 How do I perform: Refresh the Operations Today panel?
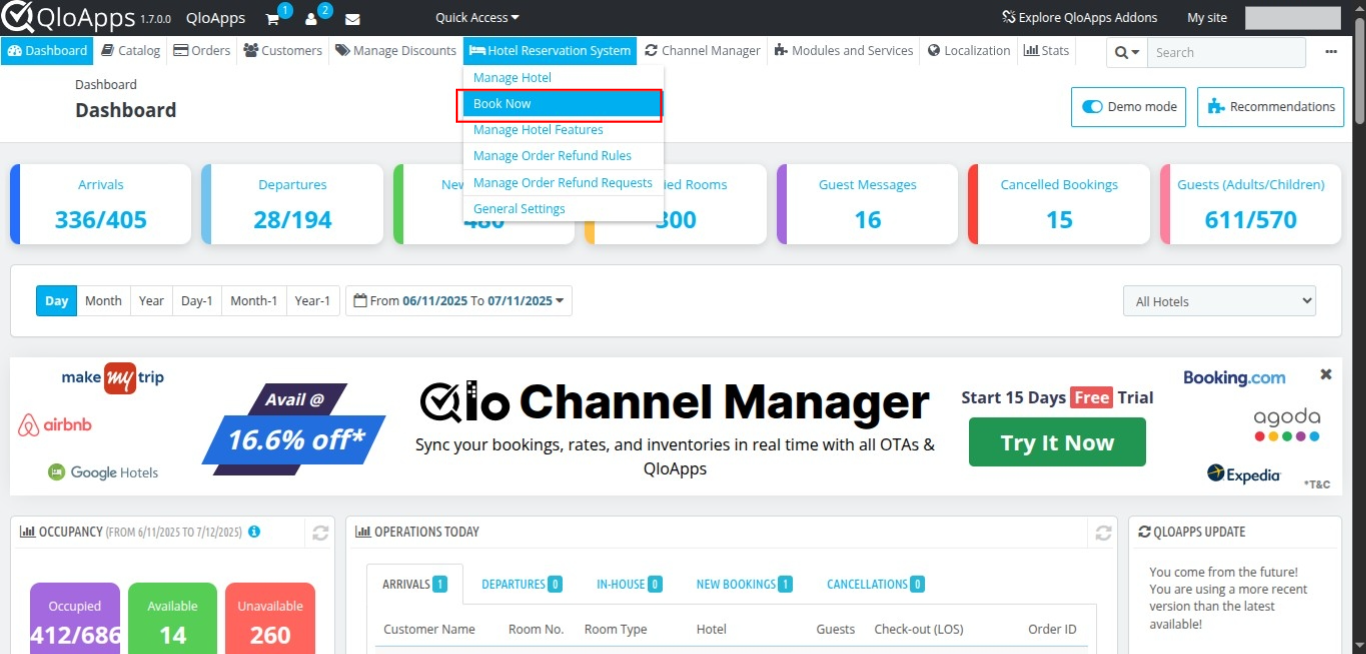pos(1103,533)
